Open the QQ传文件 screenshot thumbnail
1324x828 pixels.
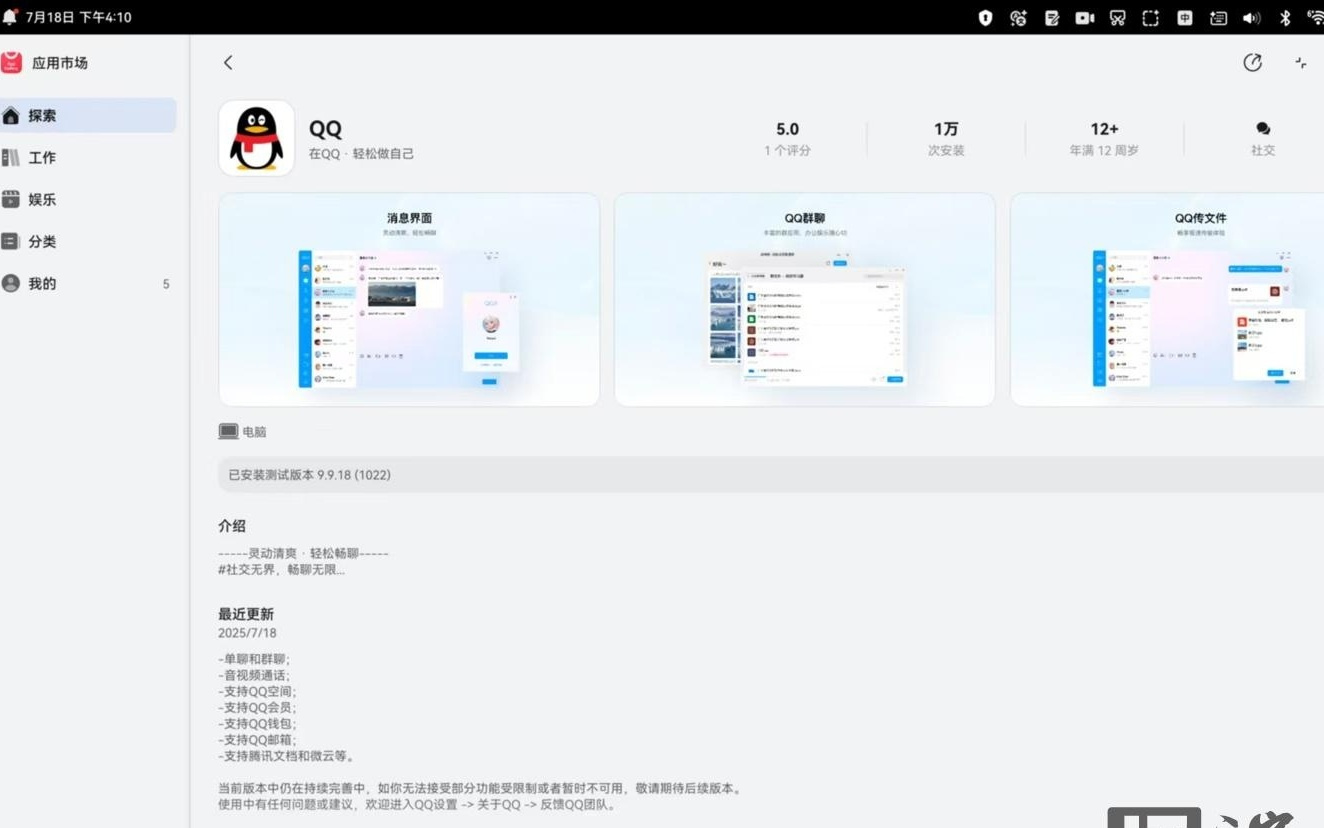pos(1167,300)
